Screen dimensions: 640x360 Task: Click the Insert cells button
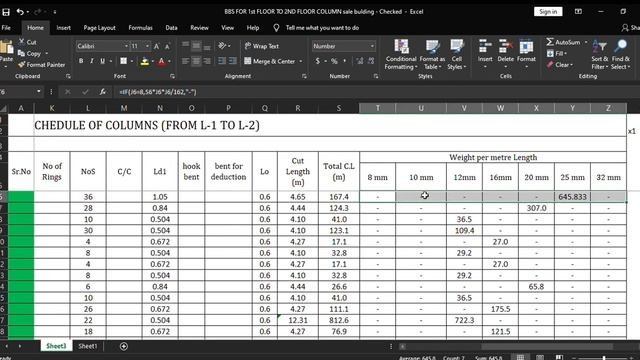tap(485, 54)
